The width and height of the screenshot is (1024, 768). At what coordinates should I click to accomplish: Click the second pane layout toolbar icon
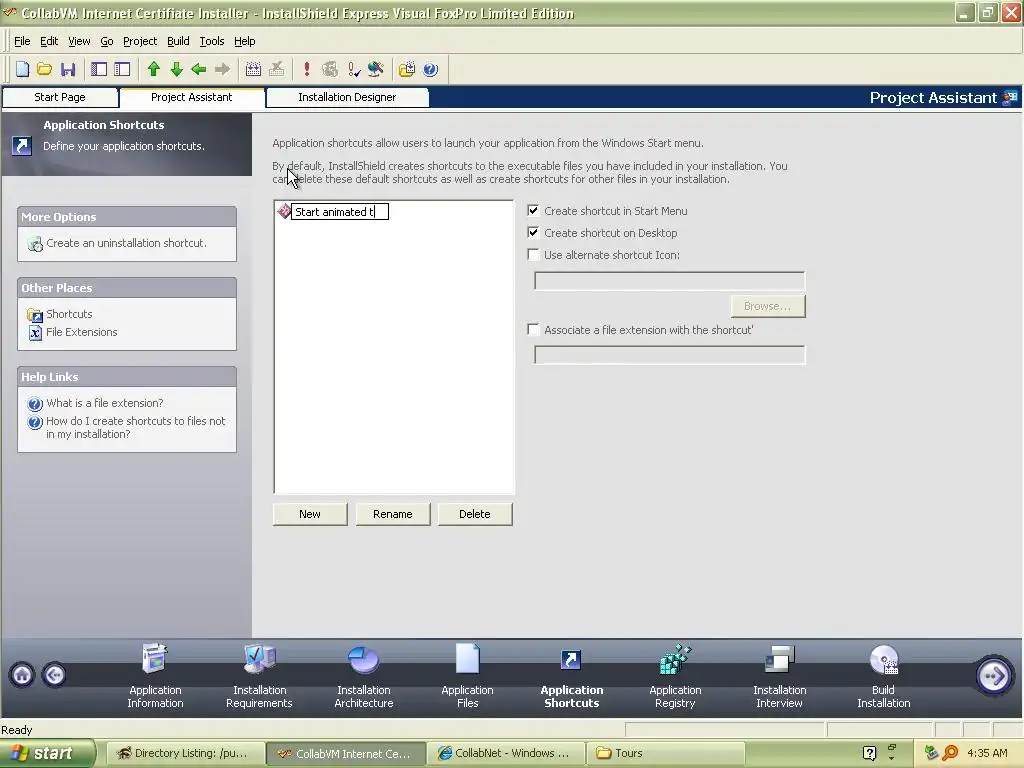(122, 69)
